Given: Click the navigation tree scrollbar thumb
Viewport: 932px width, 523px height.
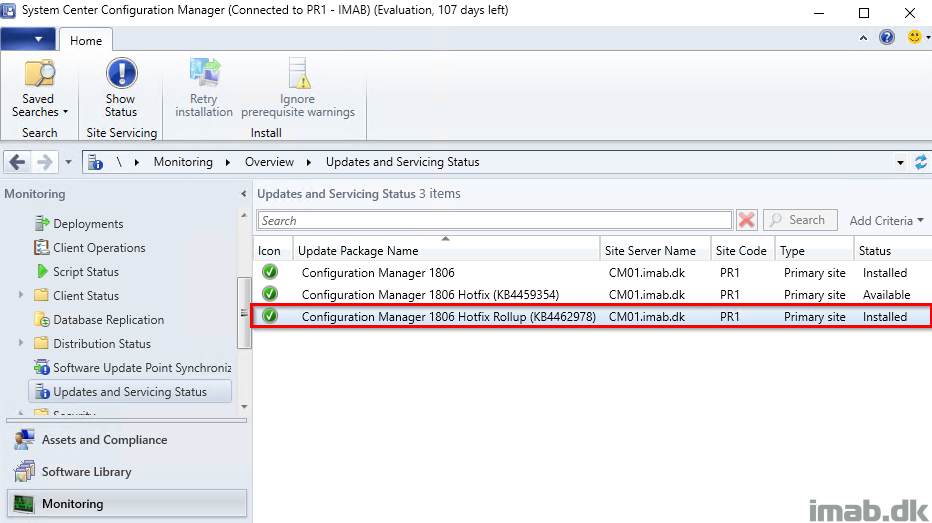Looking at the screenshot, I should pos(244,313).
